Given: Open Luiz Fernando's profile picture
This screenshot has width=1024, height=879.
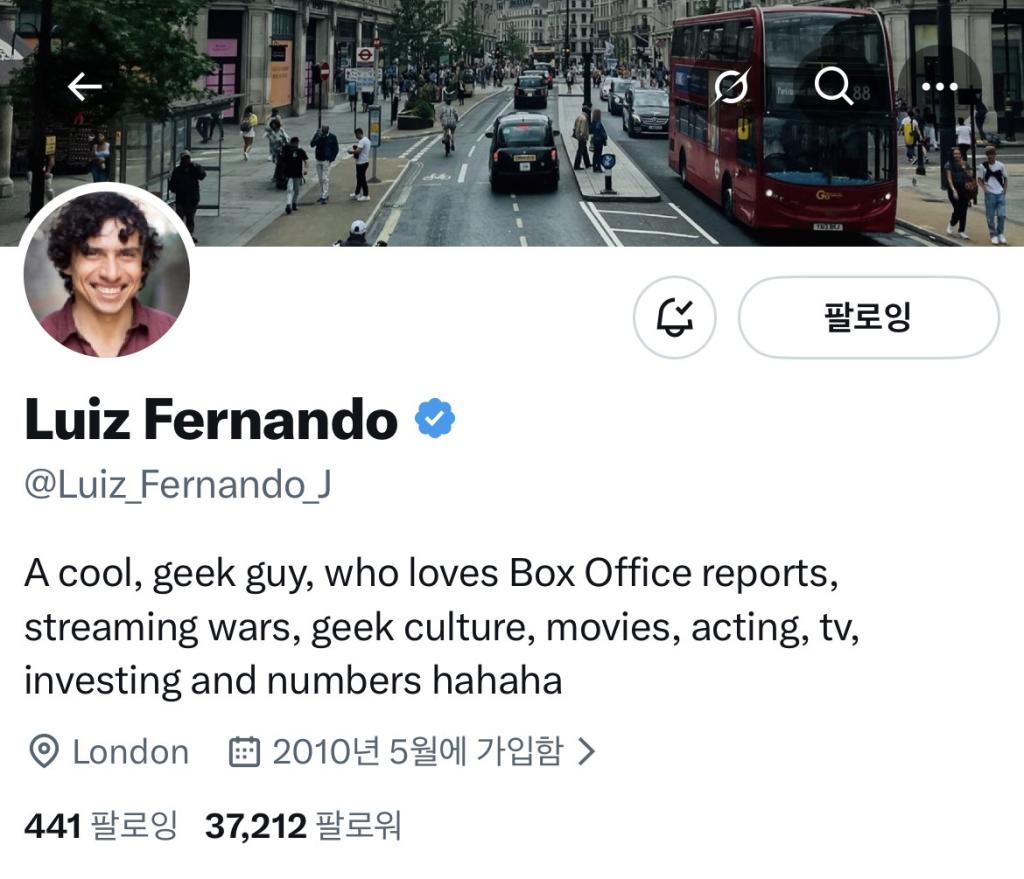Looking at the screenshot, I should point(106,273).
